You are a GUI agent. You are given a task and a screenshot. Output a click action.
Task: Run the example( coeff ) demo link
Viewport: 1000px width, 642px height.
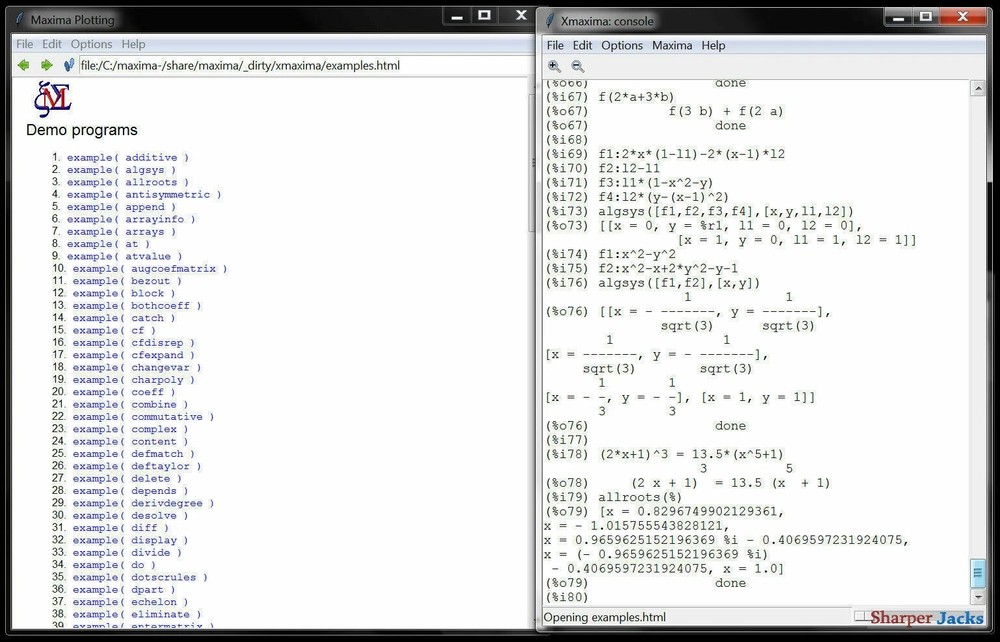(124, 391)
